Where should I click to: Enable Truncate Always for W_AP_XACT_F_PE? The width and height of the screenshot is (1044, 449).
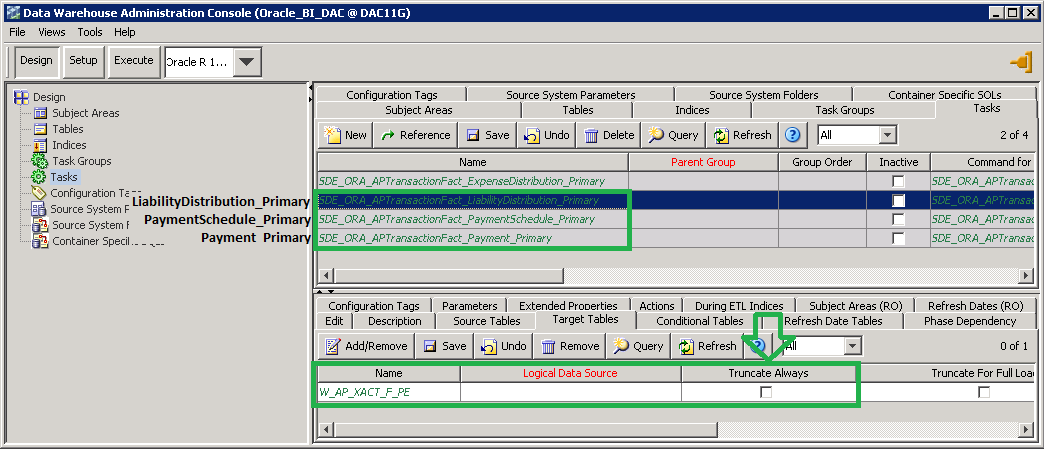coord(766,392)
